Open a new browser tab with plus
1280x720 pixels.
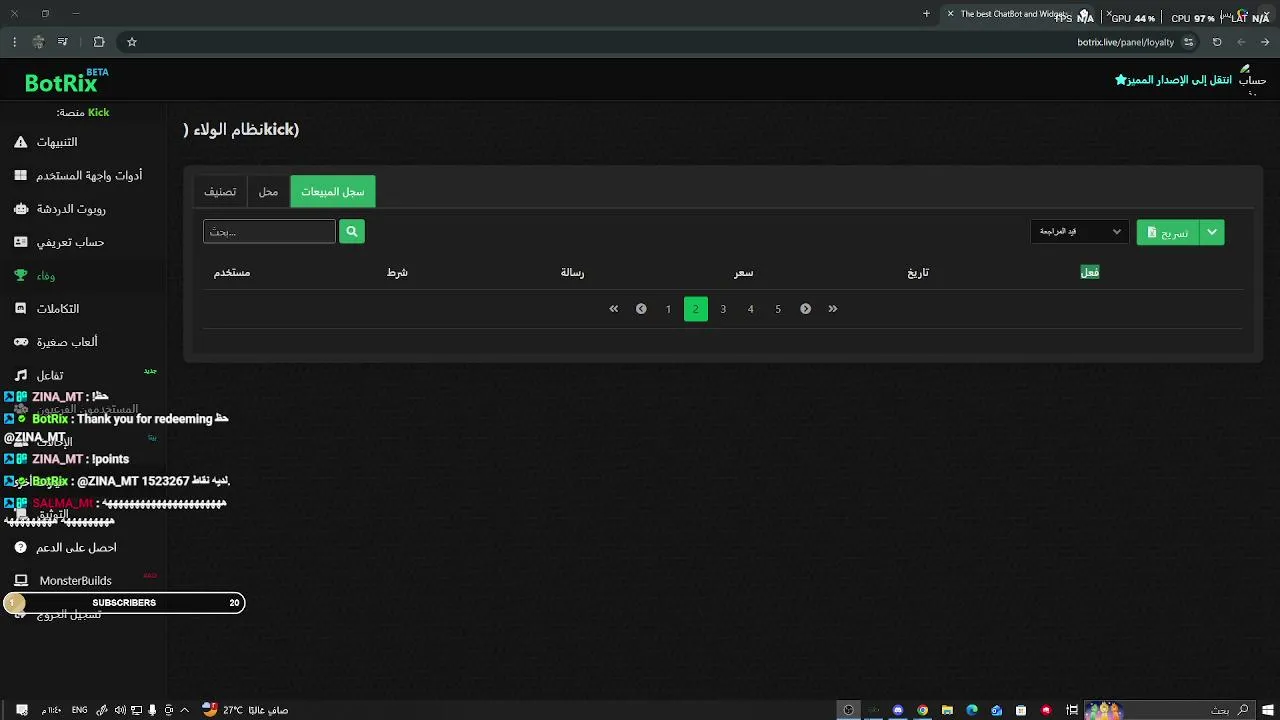click(926, 14)
